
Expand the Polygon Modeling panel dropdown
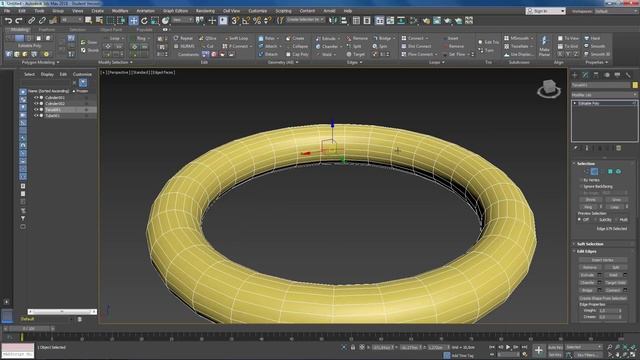point(40,62)
